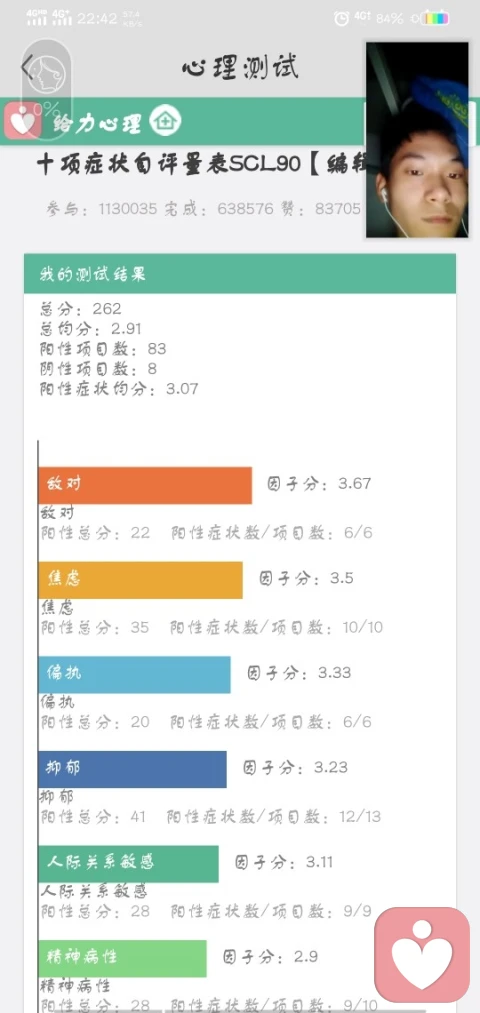
Task: Open the floating pink heart app icon
Action: coord(423,955)
